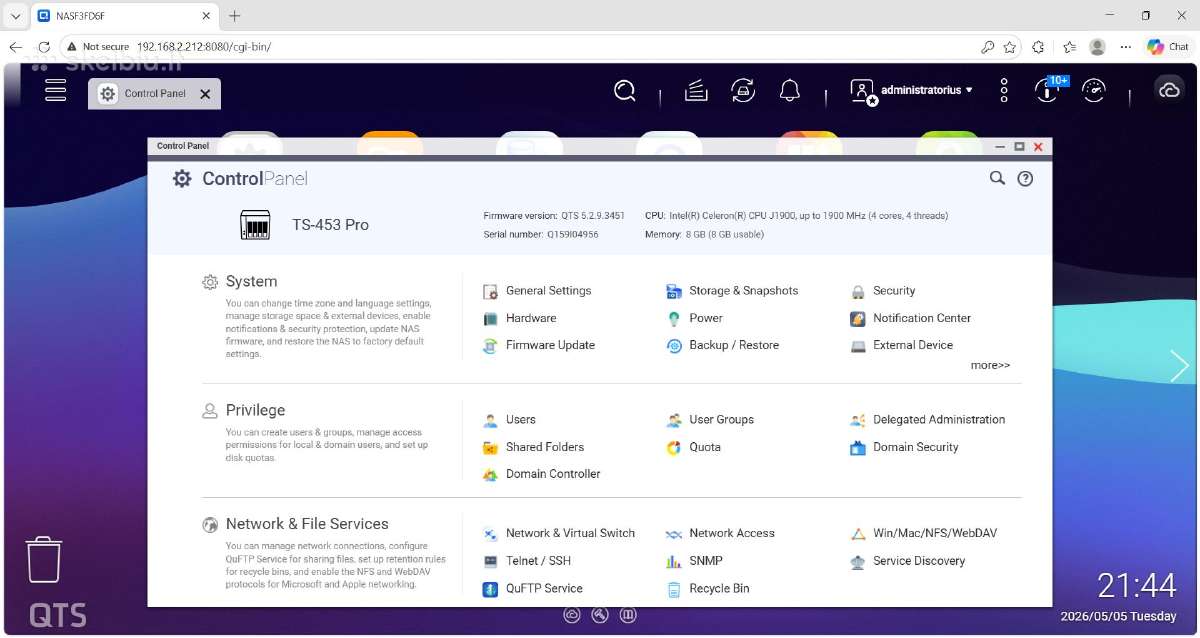Open the notifications bell icon
Screen dimensions: 1200x638
coord(790,91)
